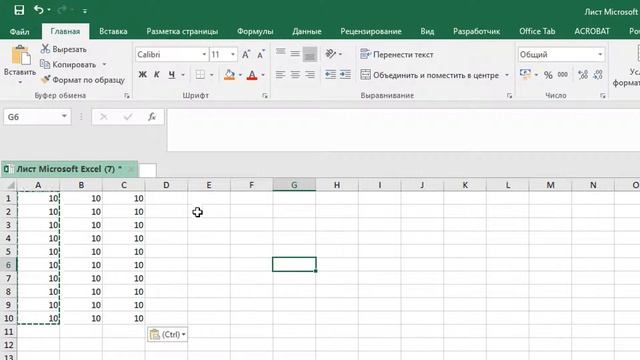Image resolution: width=640 pixels, height=360 pixels.
Task: Open the Calibri font name combo box
Action: 171,55
